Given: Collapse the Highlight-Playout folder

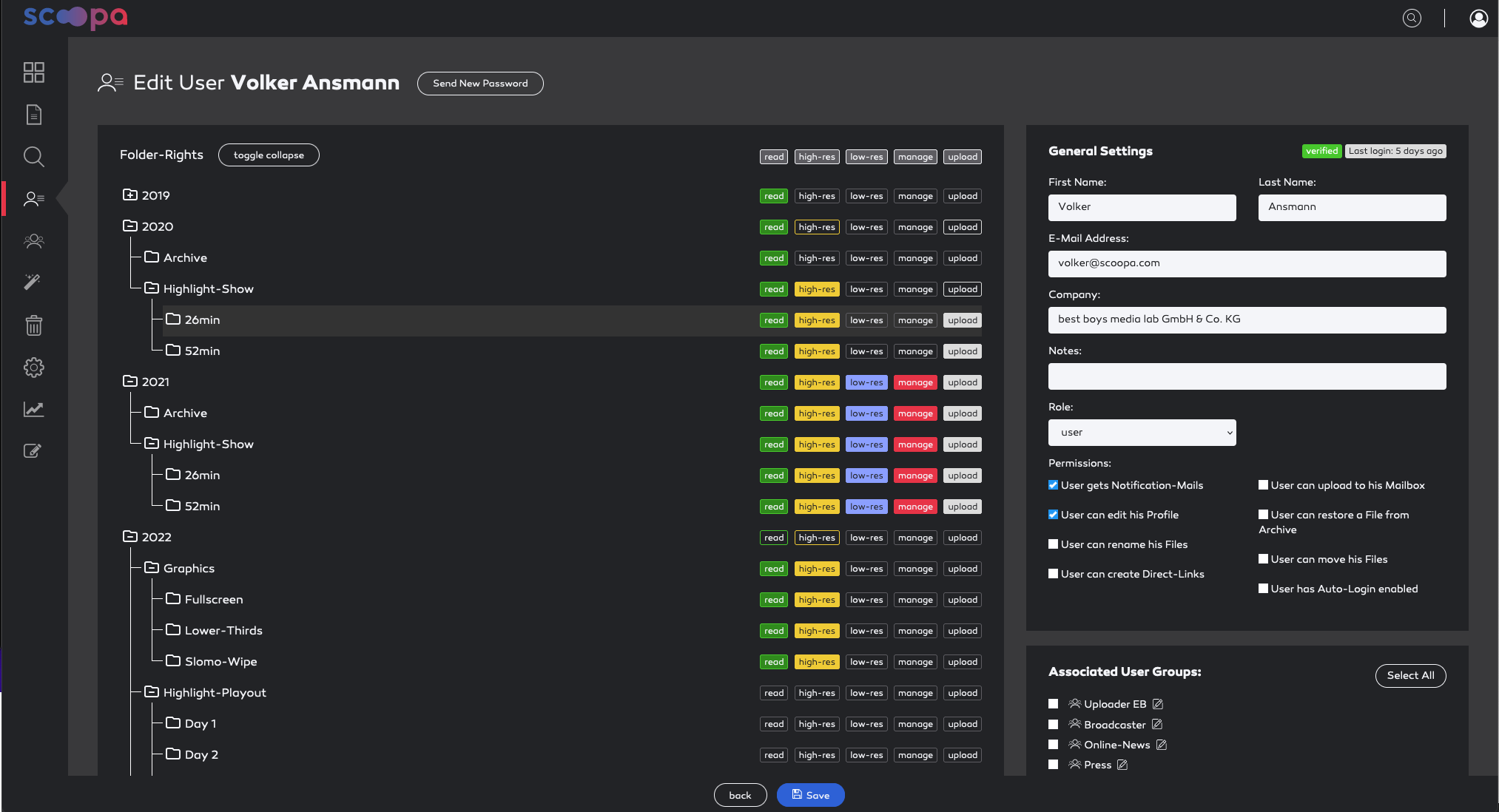Looking at the screenshot, I should [152, 692].
